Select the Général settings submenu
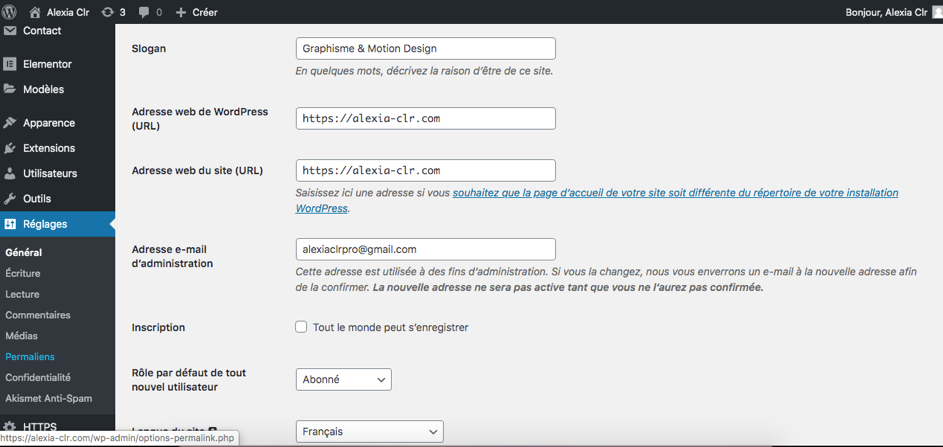 pyautogui.click(x=23, y=253)
